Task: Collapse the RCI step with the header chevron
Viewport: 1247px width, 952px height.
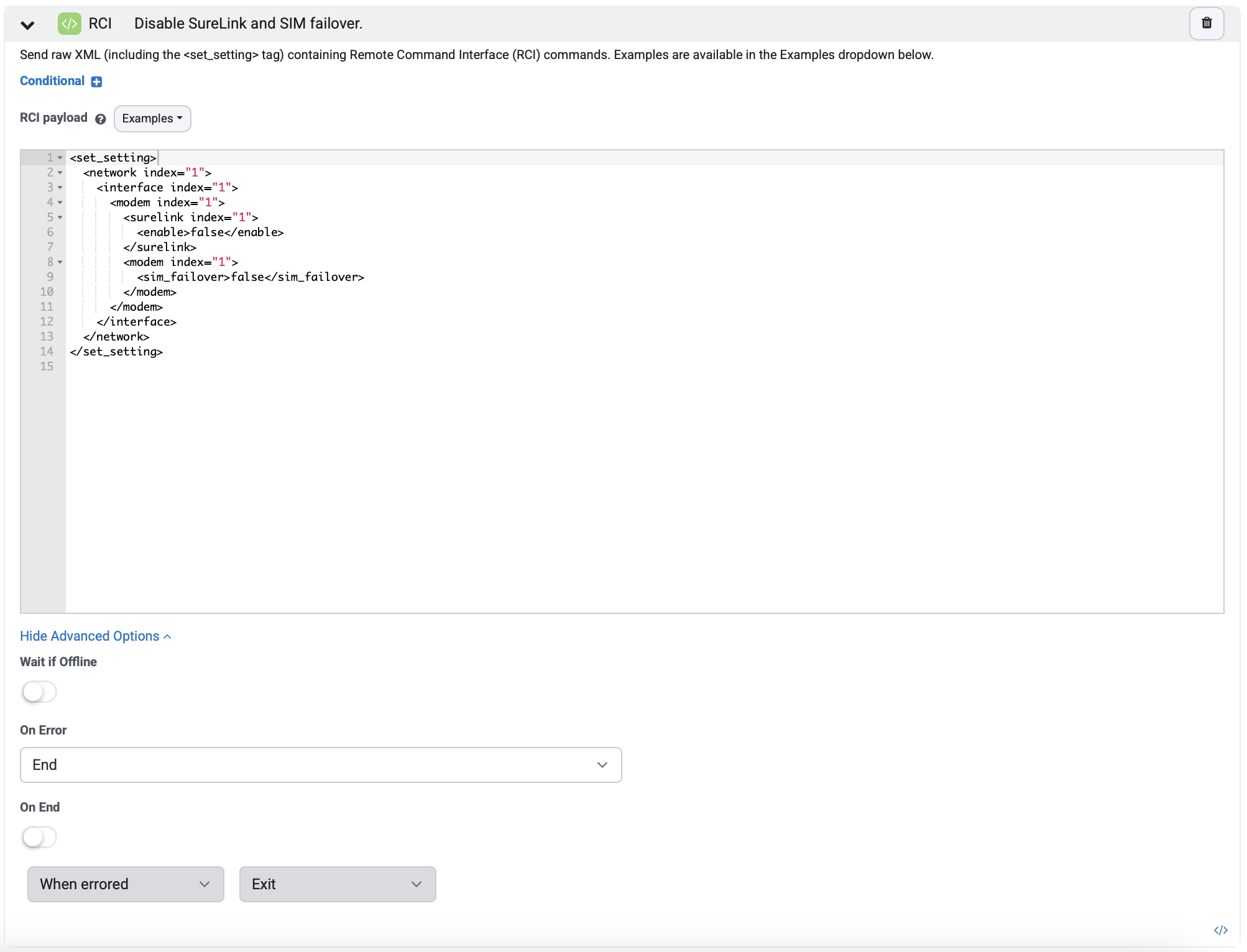Action: (27, 25)
